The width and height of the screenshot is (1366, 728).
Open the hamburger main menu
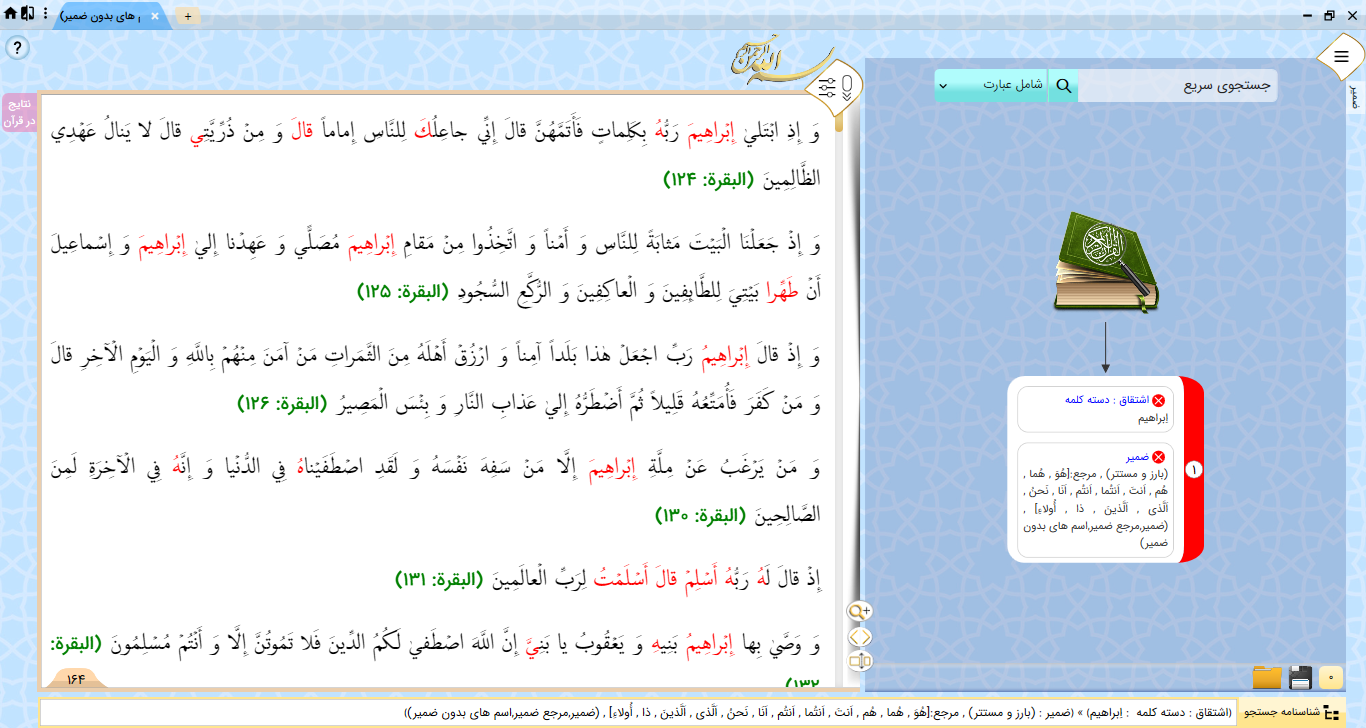coord(1341,57)
